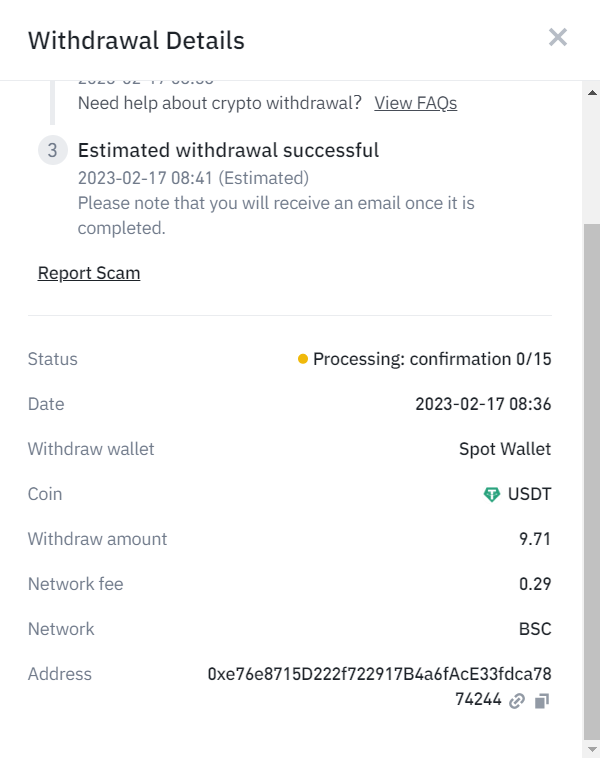Open the View FAQs link
The height and width of the screenshot is (758, 600).
pyautogui.click(x=415, y=103)
